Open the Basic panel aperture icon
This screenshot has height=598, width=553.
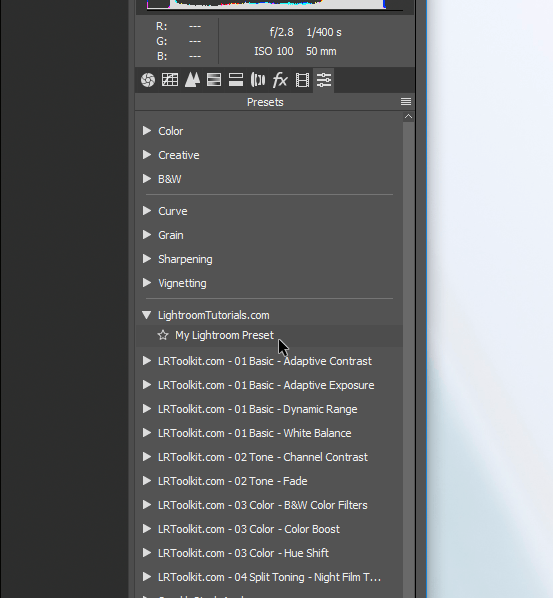click(x=148, y=80)
